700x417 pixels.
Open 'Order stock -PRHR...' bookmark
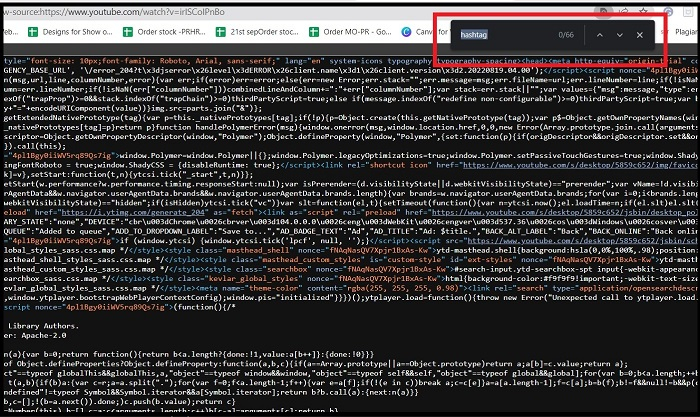164,32
